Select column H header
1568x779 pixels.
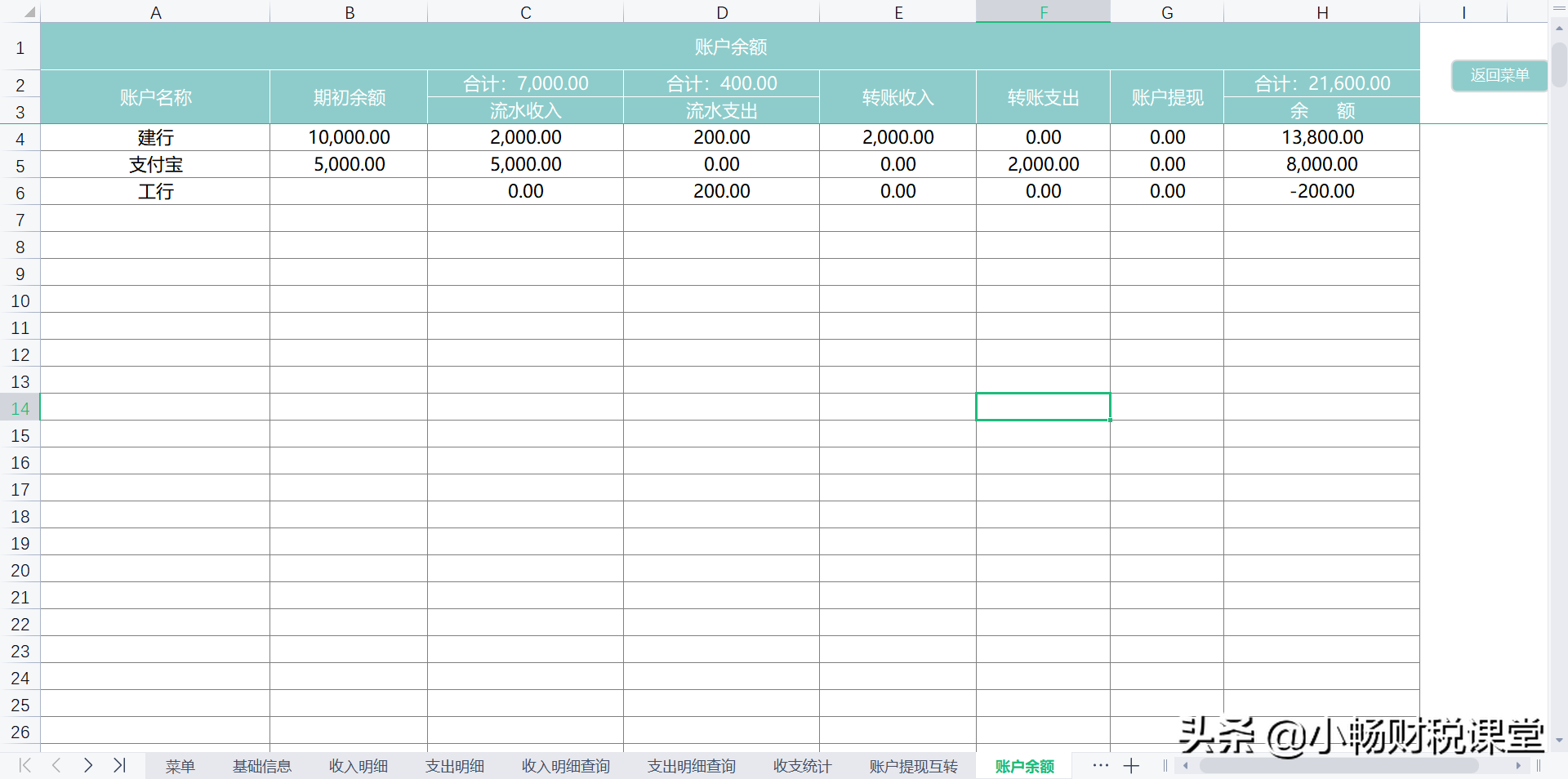pyautogui.click(x=1321, y=12)
